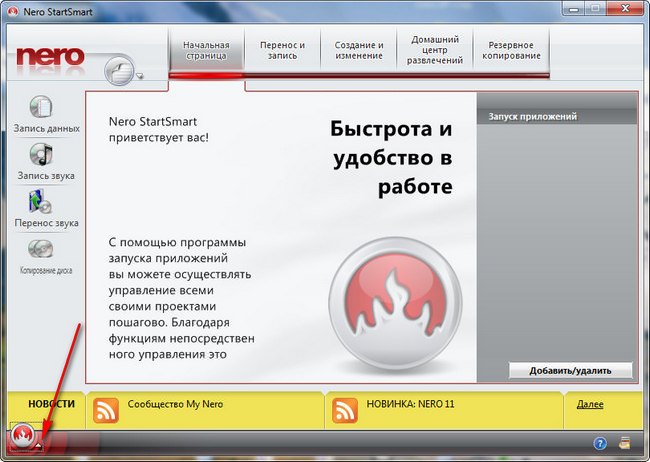
Task: Minimize the Nero StartSmart window
Action: 574,9
